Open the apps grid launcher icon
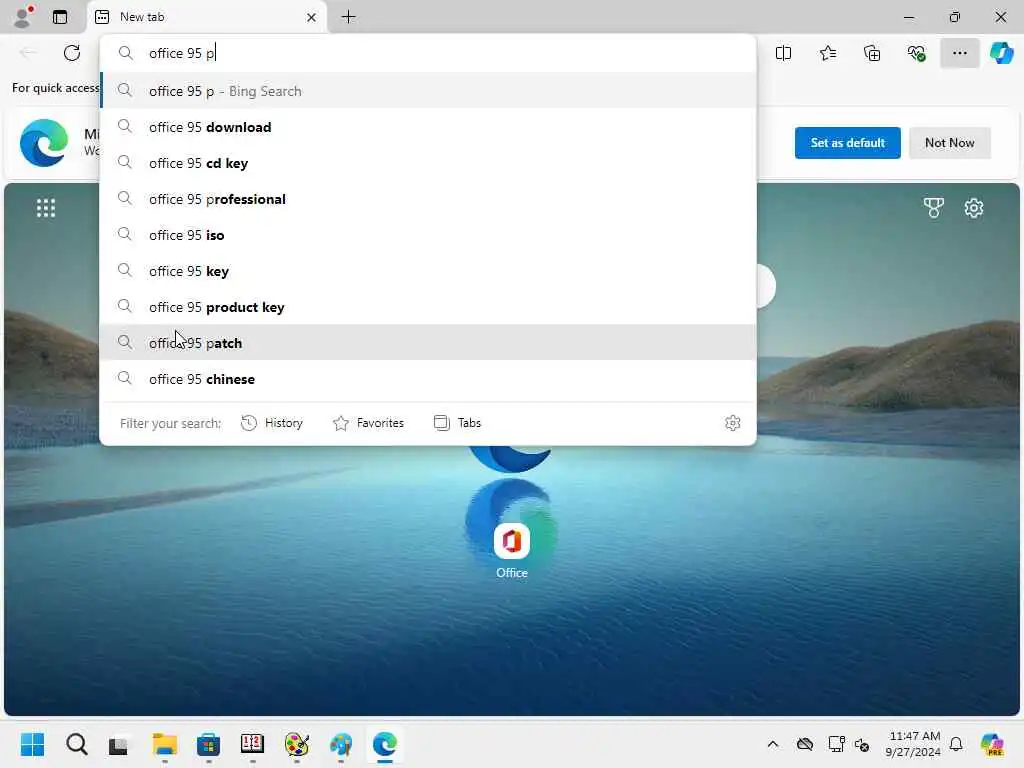This screenshot has height=768, width=1024. (46, 208)
